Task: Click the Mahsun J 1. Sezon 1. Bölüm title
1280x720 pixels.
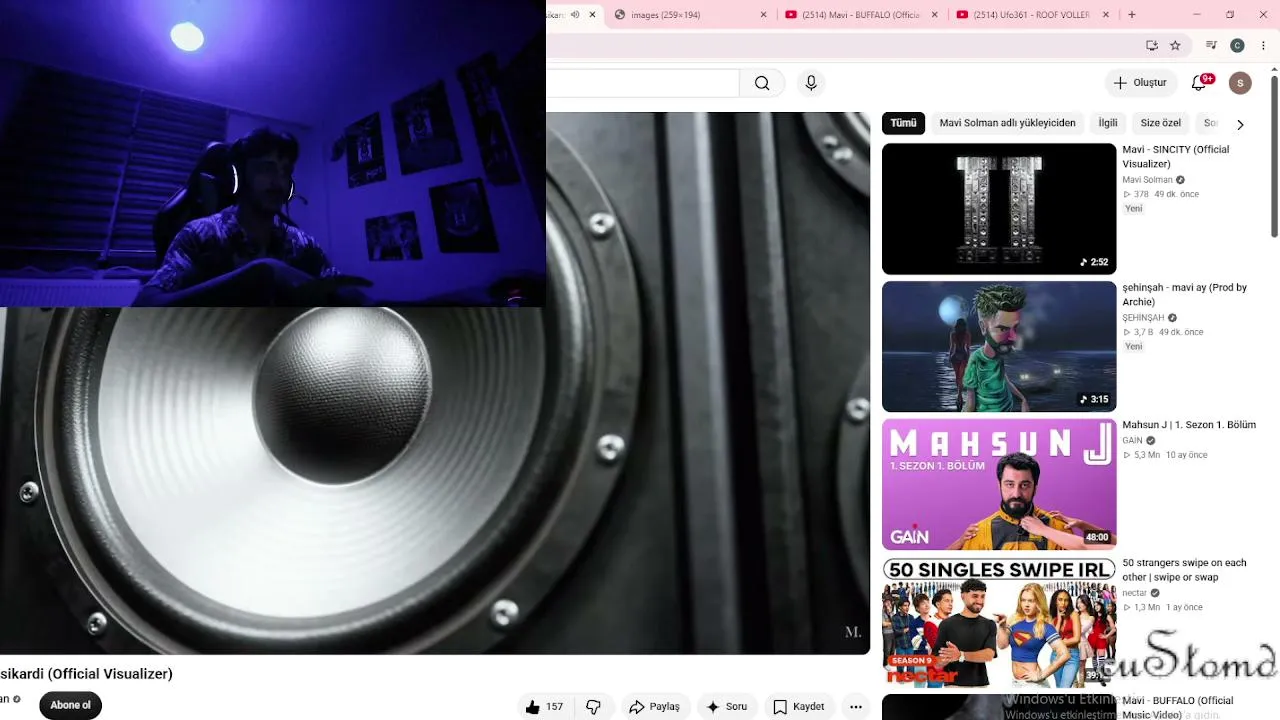Action: click(1189, 425)
